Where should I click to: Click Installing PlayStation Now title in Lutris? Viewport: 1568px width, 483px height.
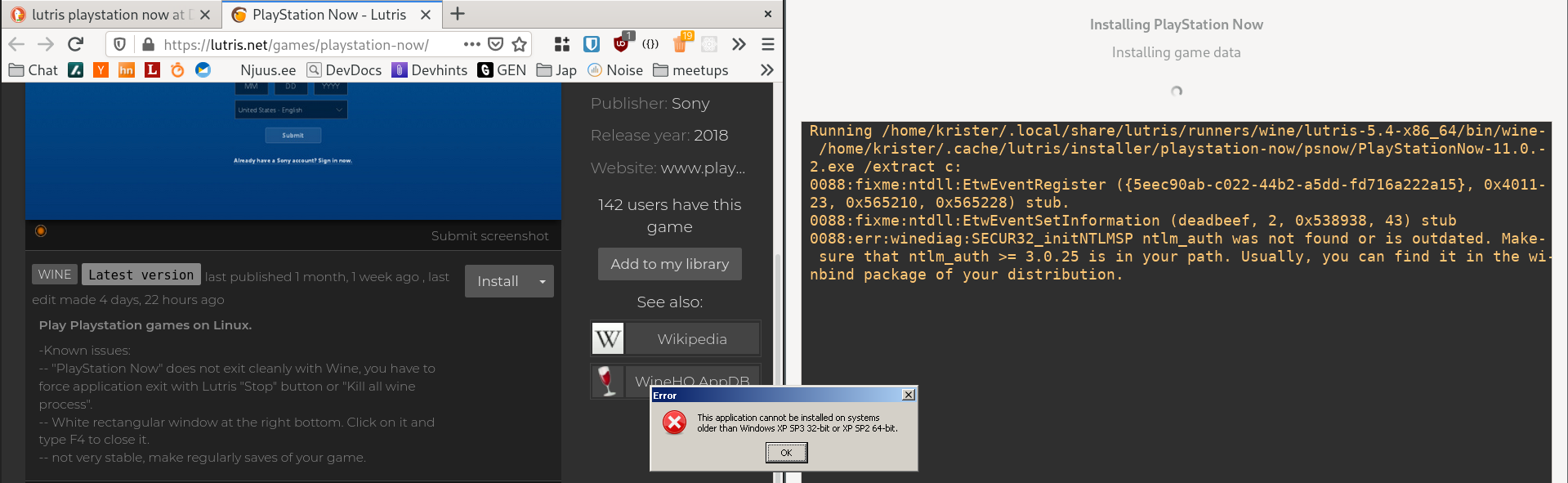point(1176,25)
